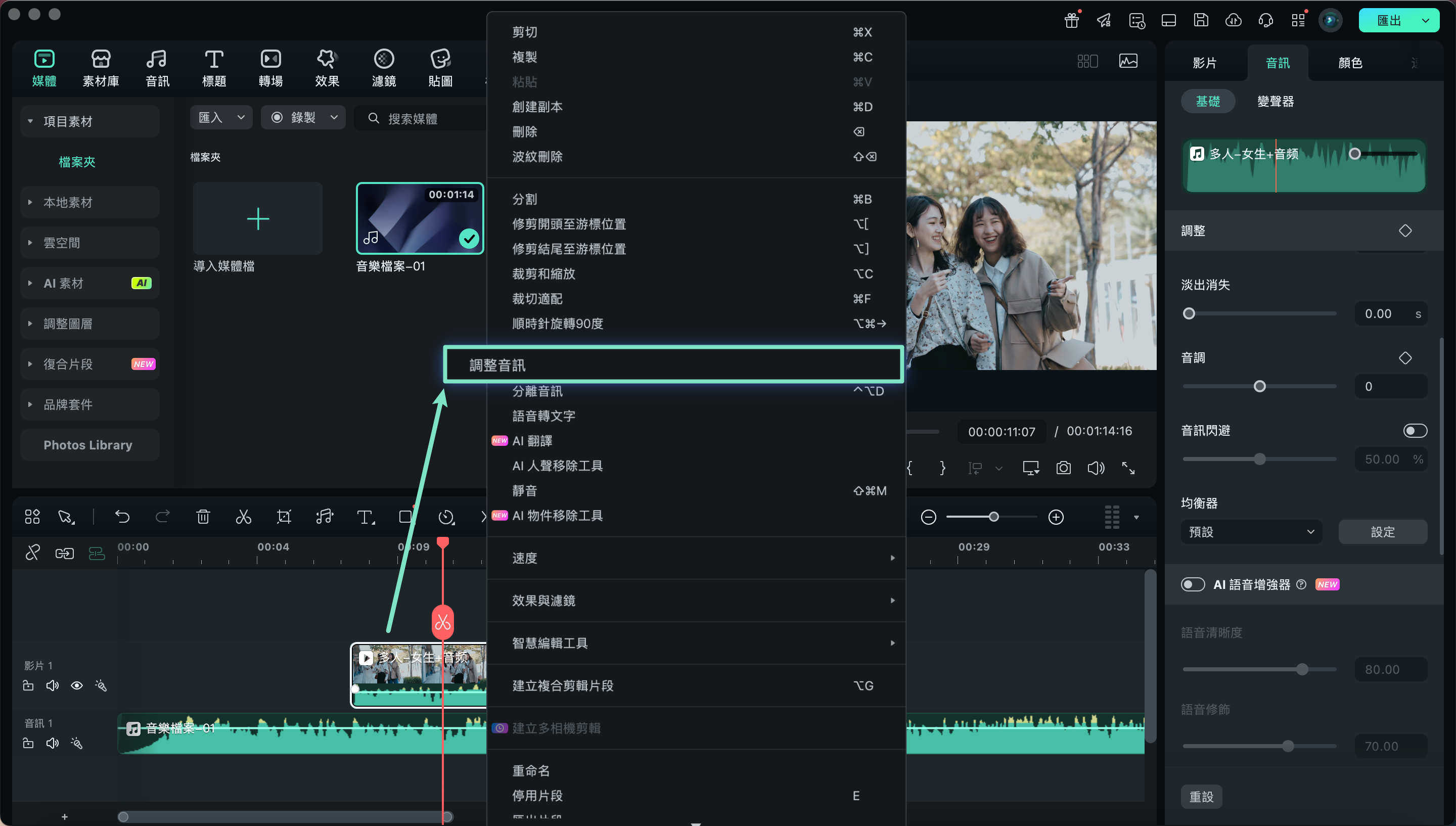Adjust the 音調 pitch slider
Image resolution: width=1456 pixels, height=826 pixels.
pyautogui.click(x=1259, y=386)
